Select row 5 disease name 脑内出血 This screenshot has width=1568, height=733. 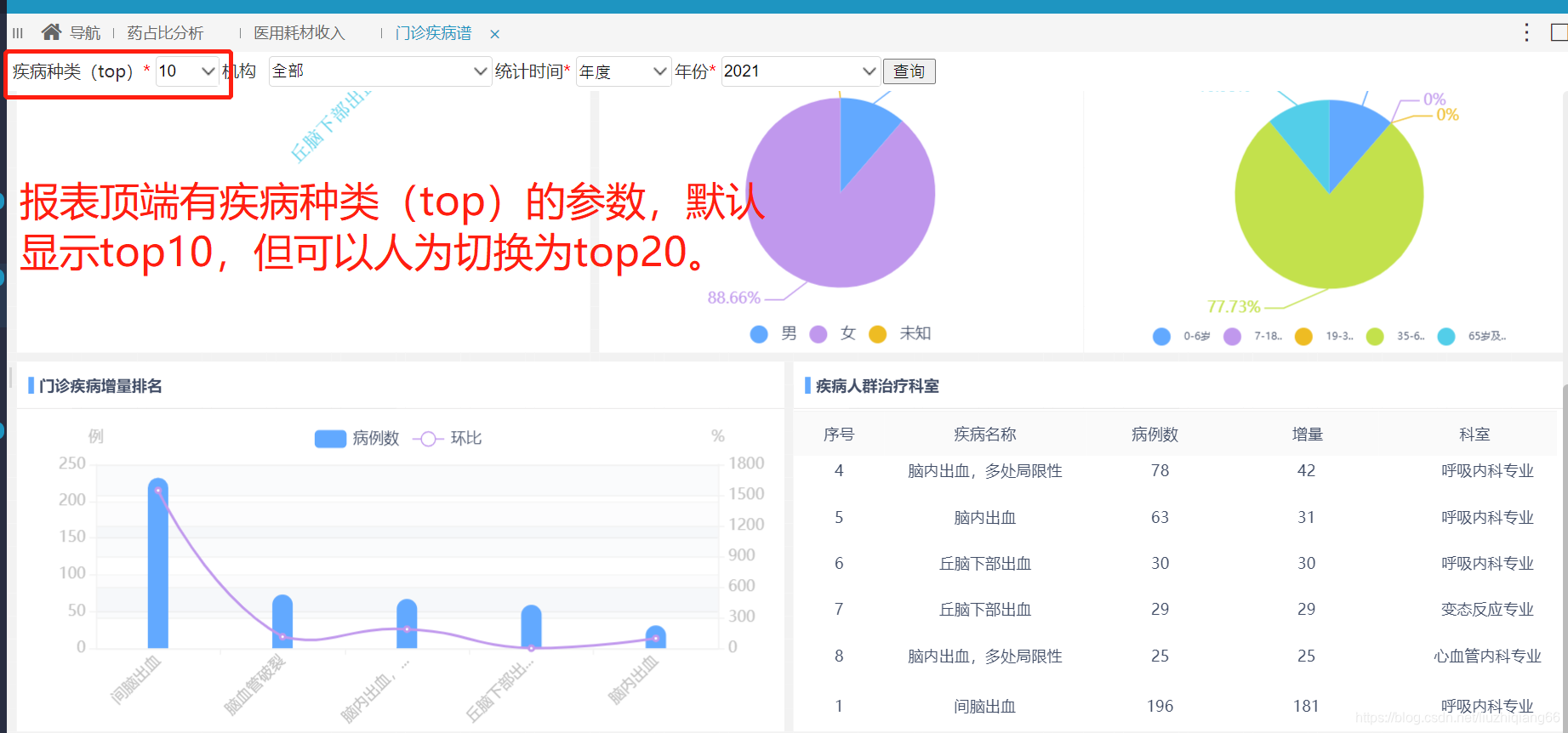[x=985, y=518]
